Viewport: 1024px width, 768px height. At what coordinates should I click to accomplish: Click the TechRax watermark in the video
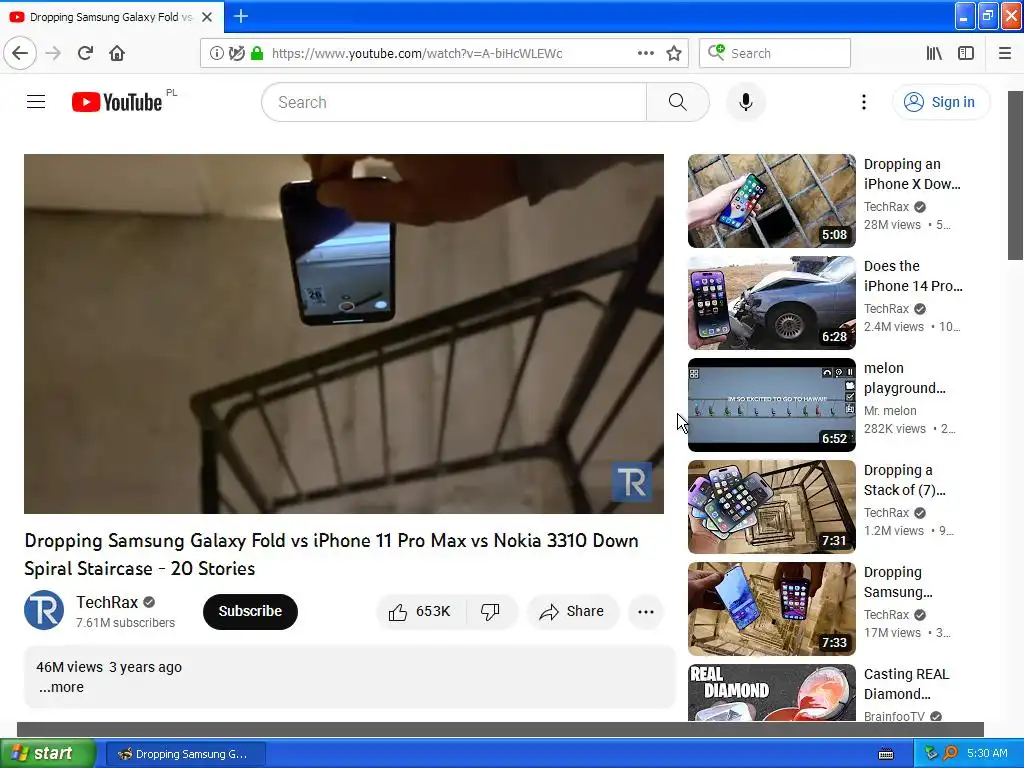click(632, 482)
